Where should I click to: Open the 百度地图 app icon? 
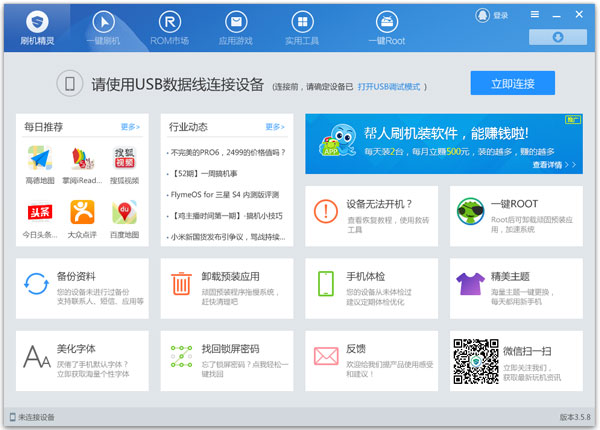[x=124, y=212]
